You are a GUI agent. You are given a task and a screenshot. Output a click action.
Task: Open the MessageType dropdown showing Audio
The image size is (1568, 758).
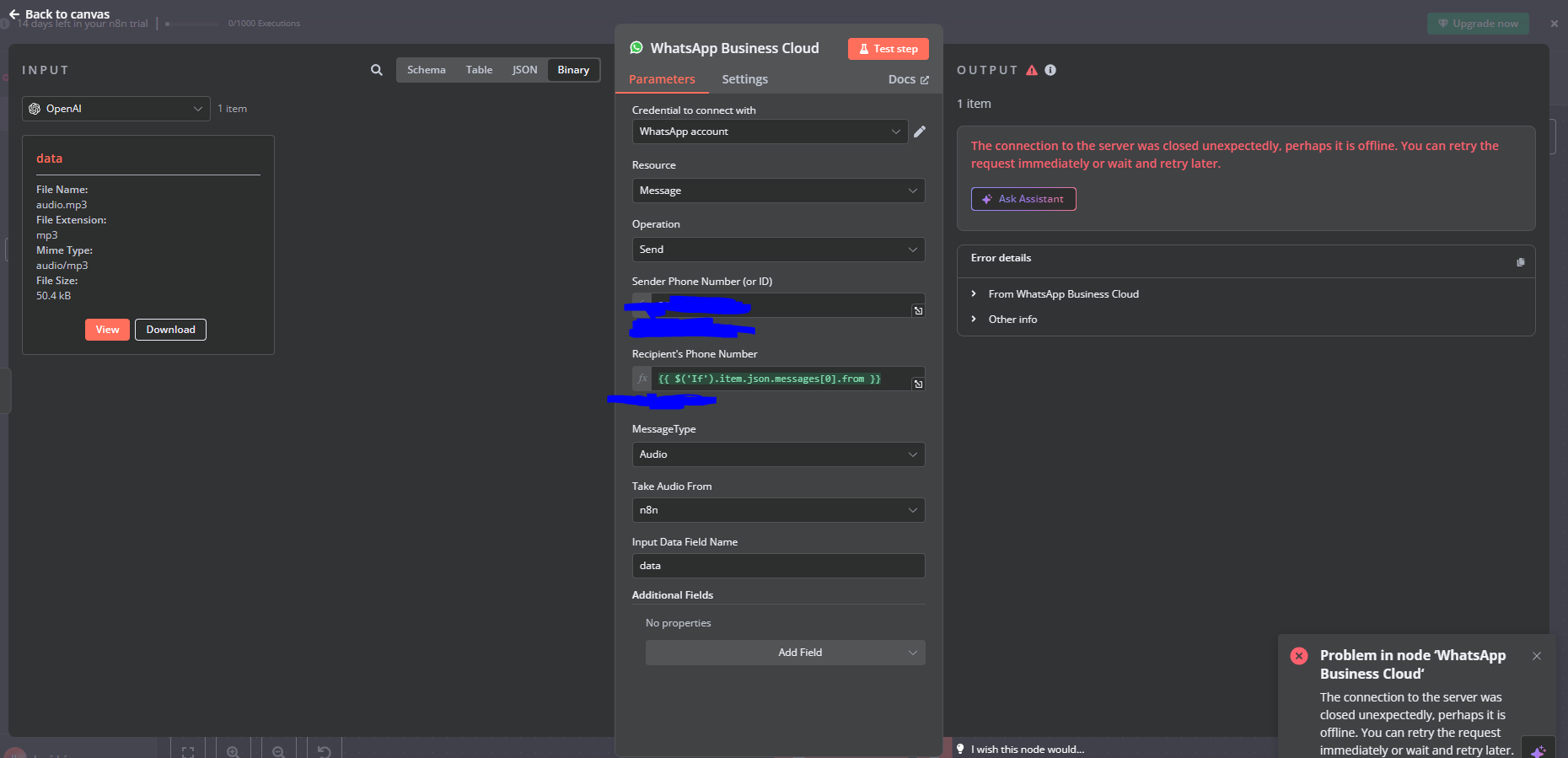click(778, 454)
